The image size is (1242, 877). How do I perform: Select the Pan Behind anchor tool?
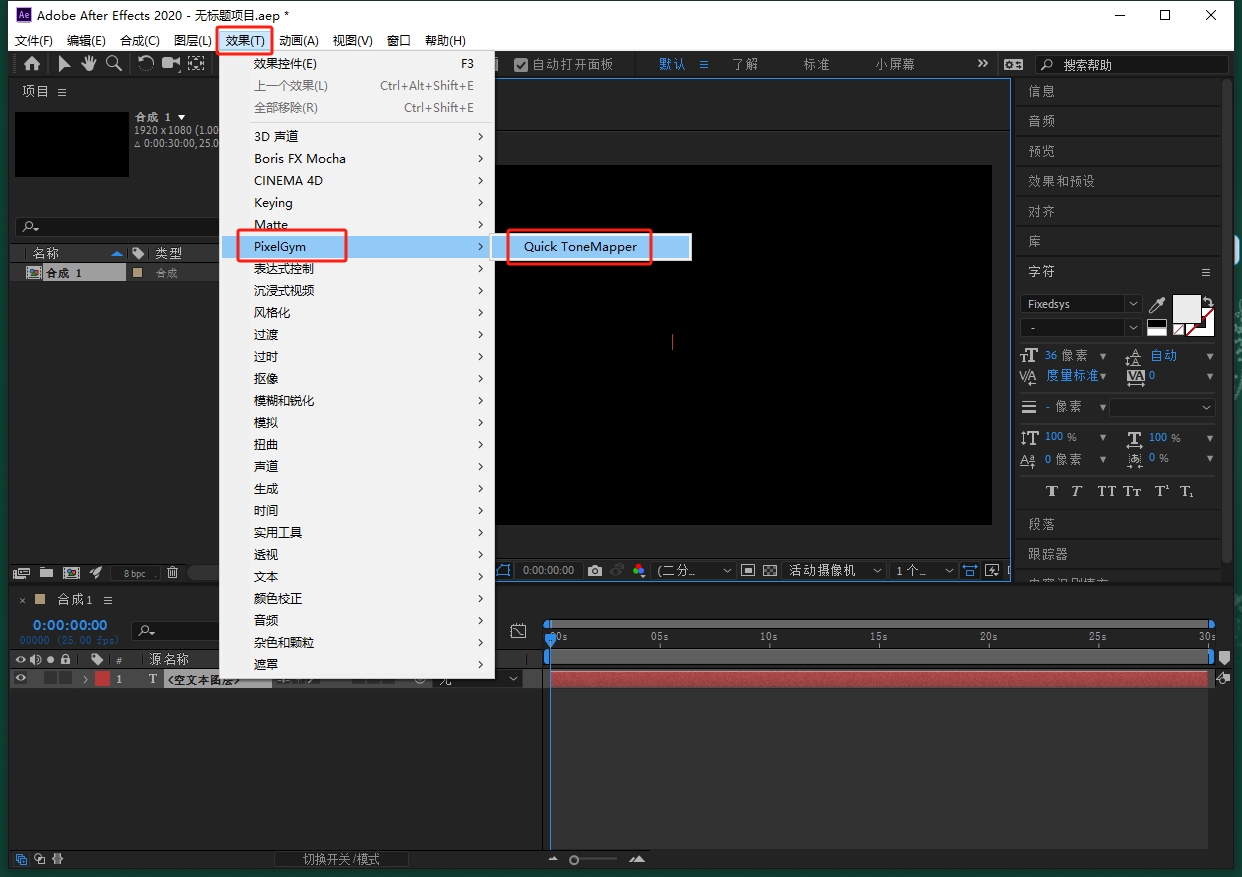pos(196,64)
